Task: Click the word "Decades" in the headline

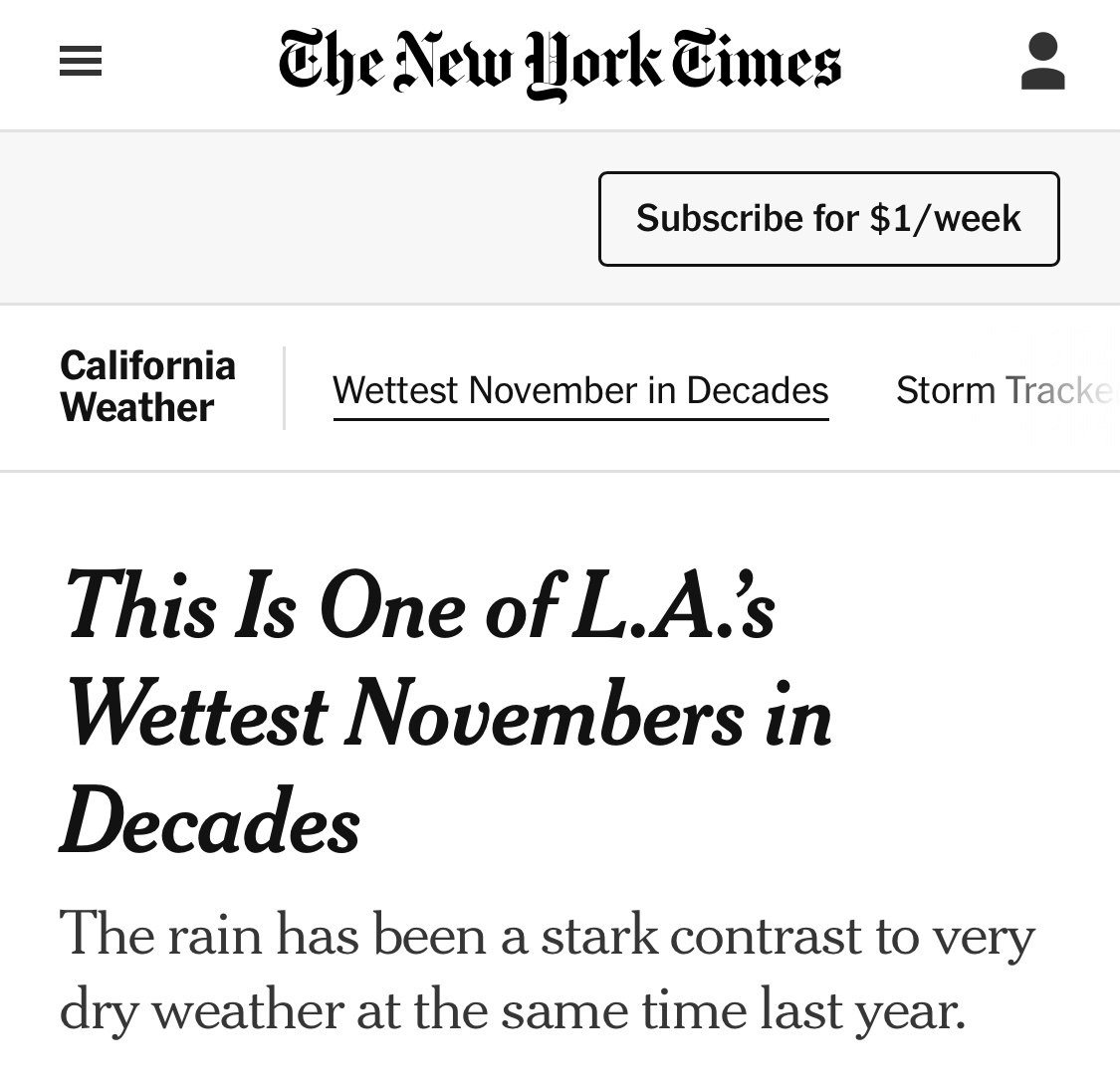Action: [x=210, y=823]
